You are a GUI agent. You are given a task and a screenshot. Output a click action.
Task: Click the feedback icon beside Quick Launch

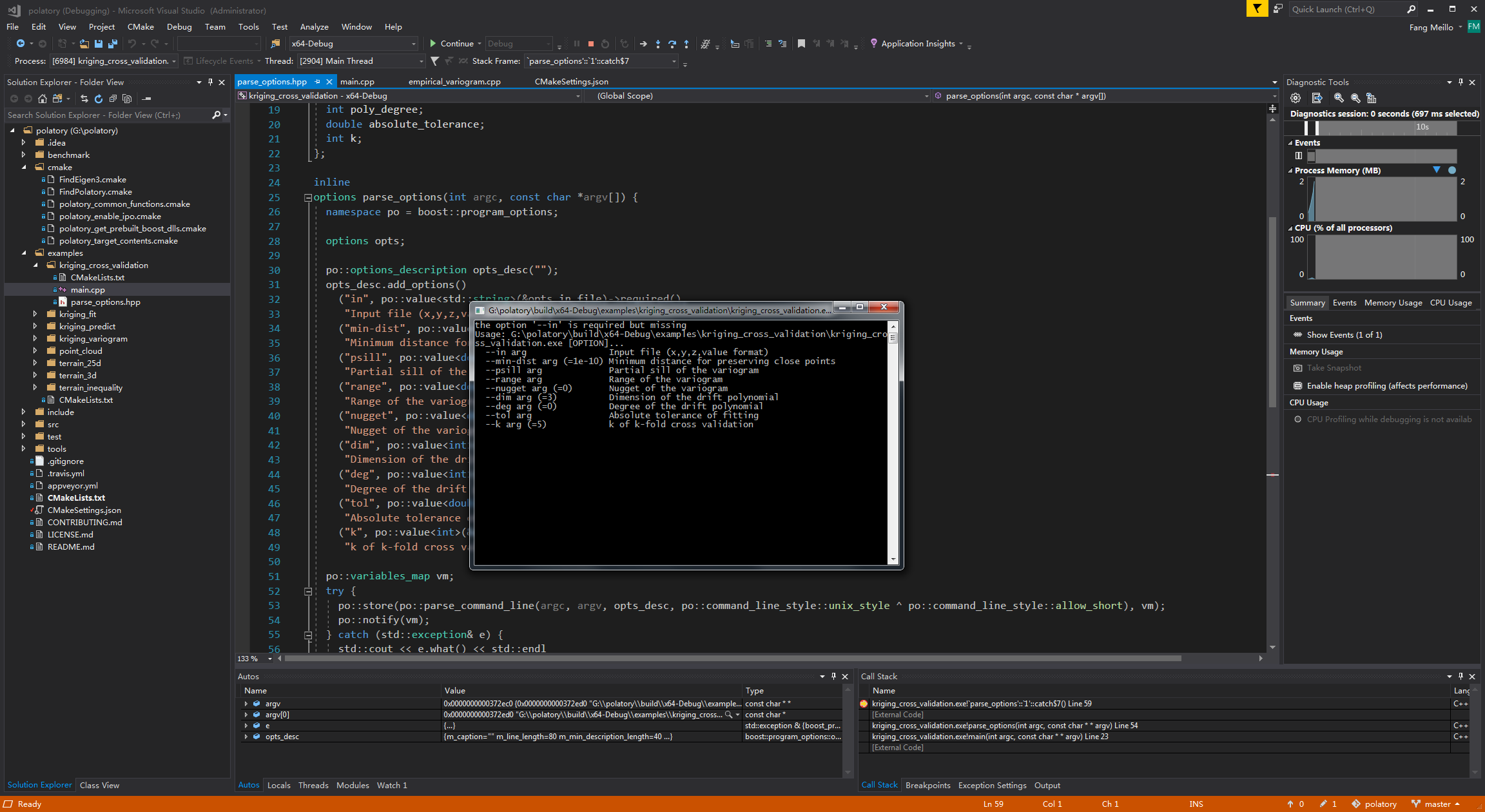point(1277,9)
